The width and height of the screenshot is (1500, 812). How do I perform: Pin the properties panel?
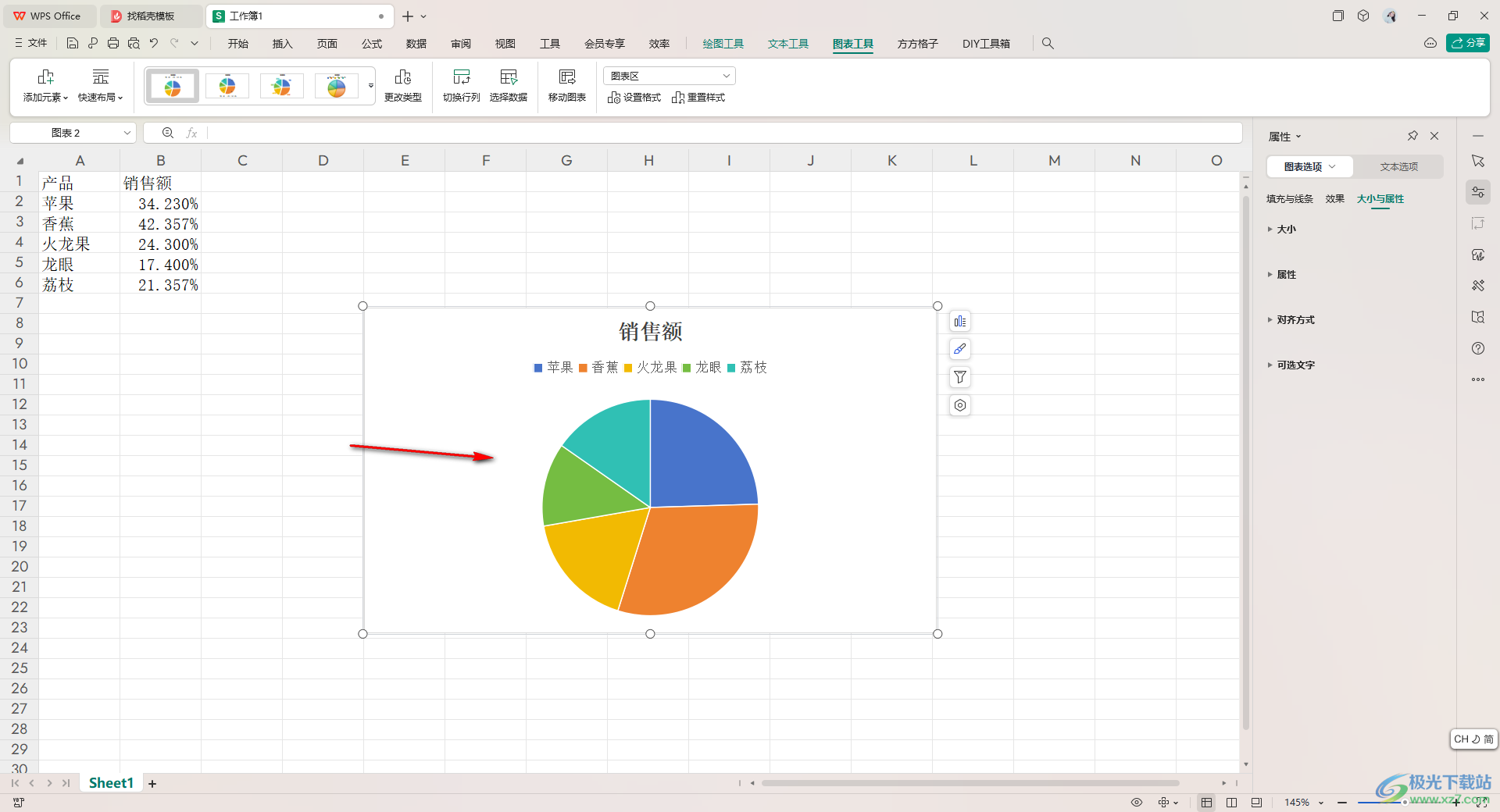click(1412, 136)
